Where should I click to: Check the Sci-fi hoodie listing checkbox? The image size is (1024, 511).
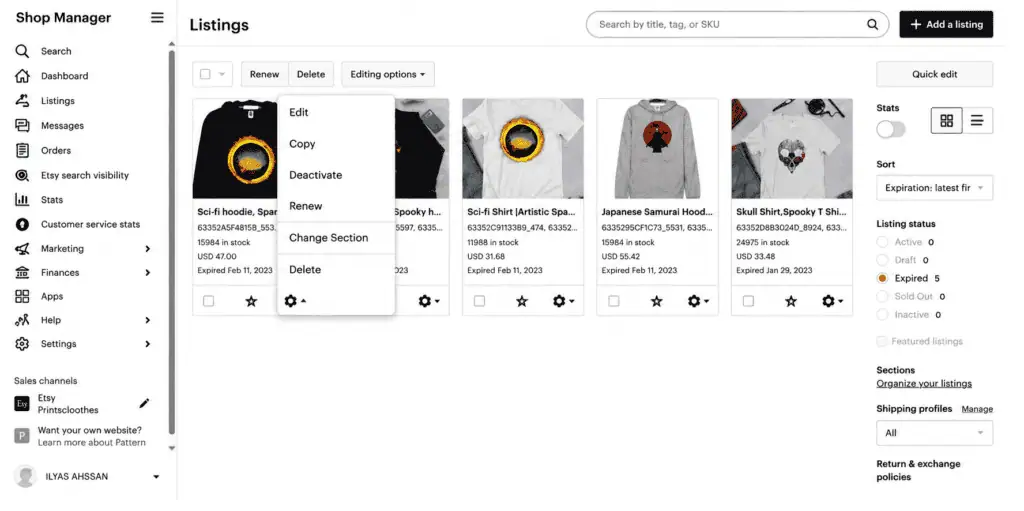[208, 301]
